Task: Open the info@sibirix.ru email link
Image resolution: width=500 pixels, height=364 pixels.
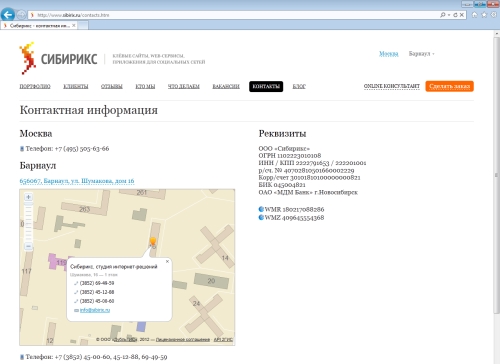Action: pyautogui.click(x=95, y=310)
